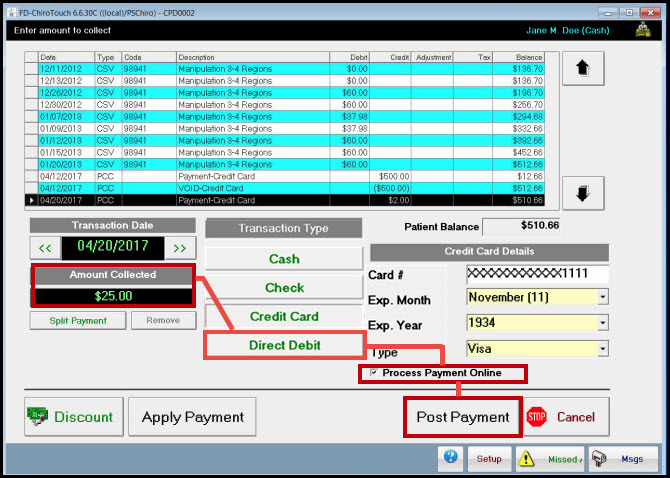Click the Debit column header
670x478 pixels.
click(350, 57)
